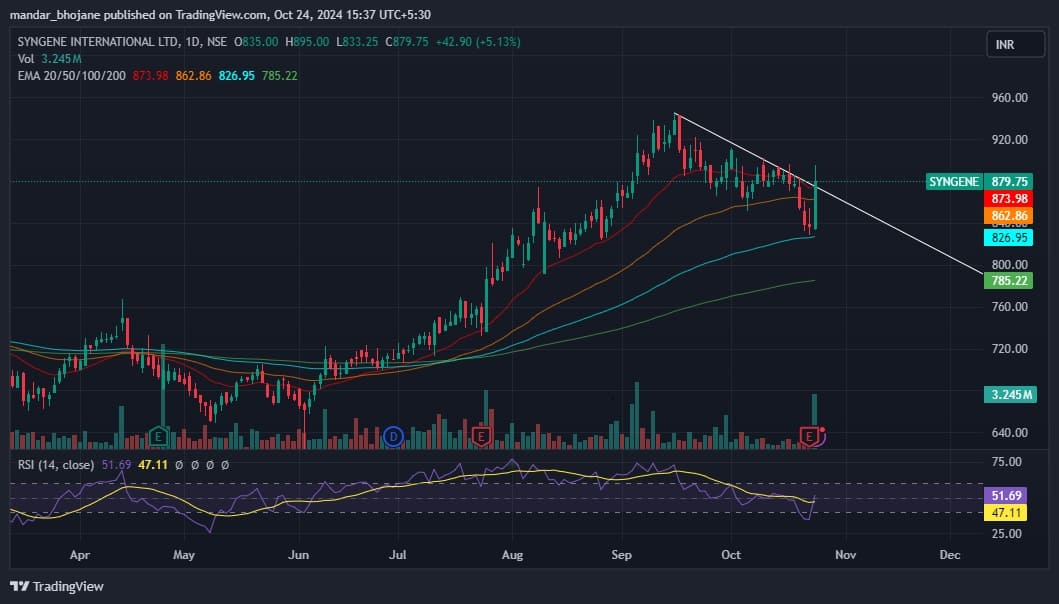Select the RSI (14, close) indicator legend
The height and width of the screenshot is (604, 1059).
(x=56, y=465)
